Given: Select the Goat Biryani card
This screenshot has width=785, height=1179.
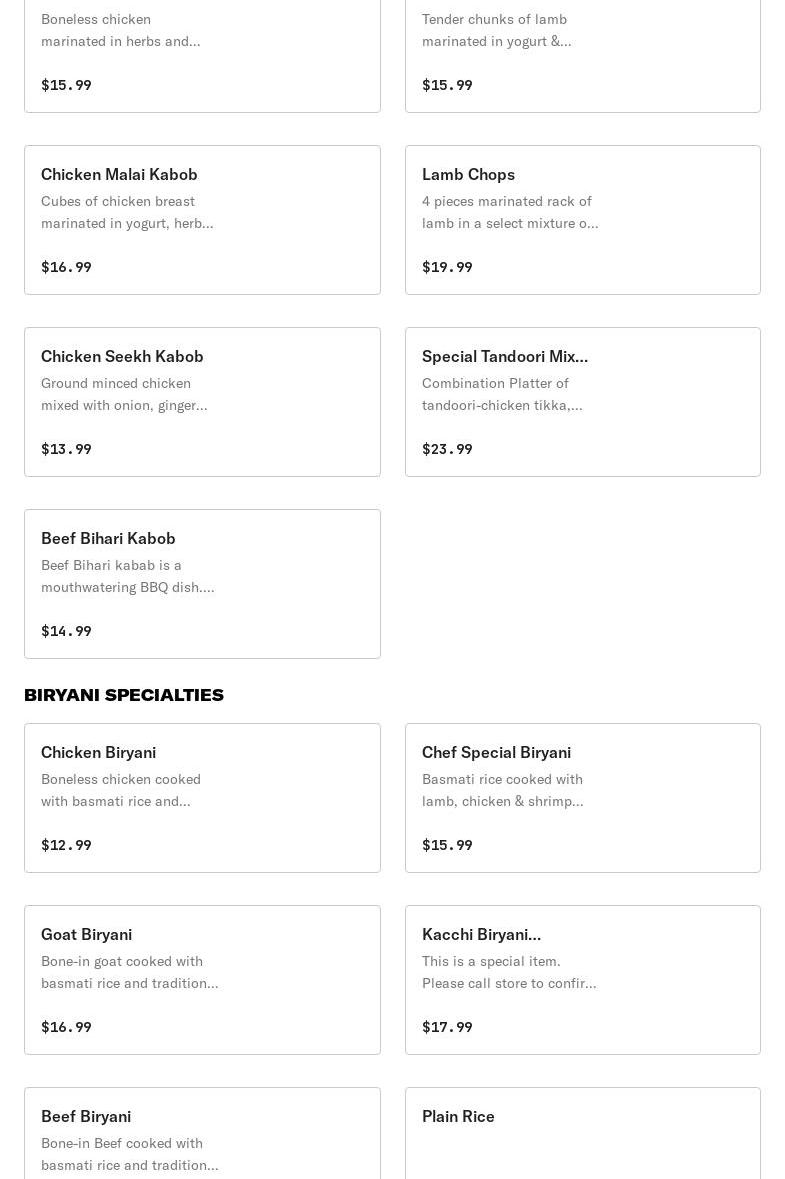Looking at the screenshot, I should (202, 980).
